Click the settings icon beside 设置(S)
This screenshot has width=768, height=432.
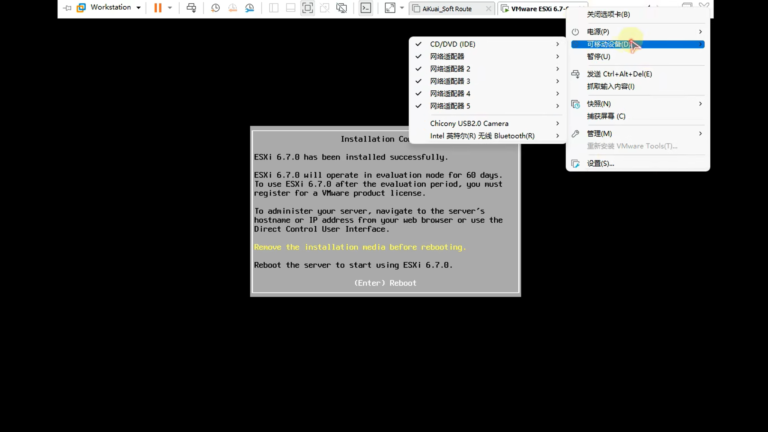coord(576,164)
